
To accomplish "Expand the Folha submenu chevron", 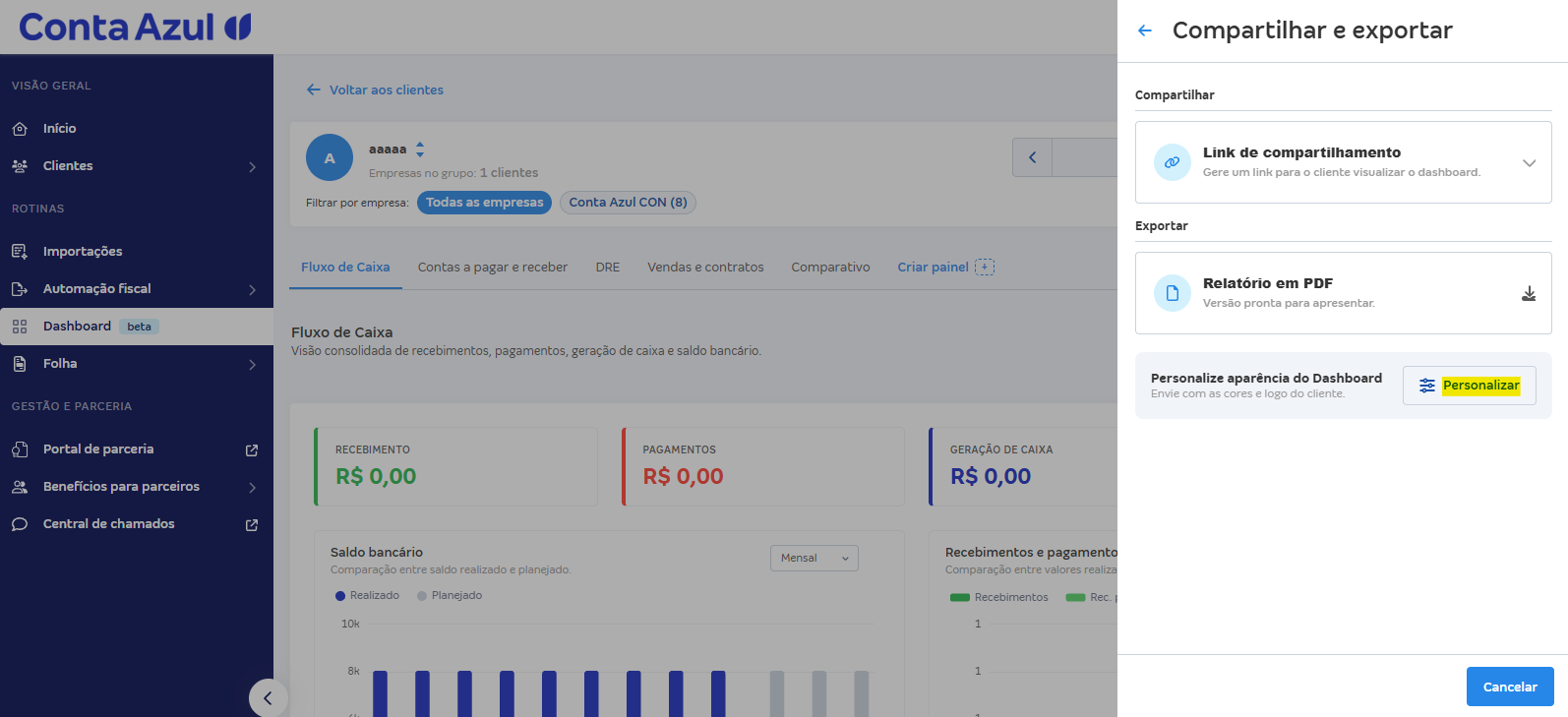I will (x=252, y=365).
